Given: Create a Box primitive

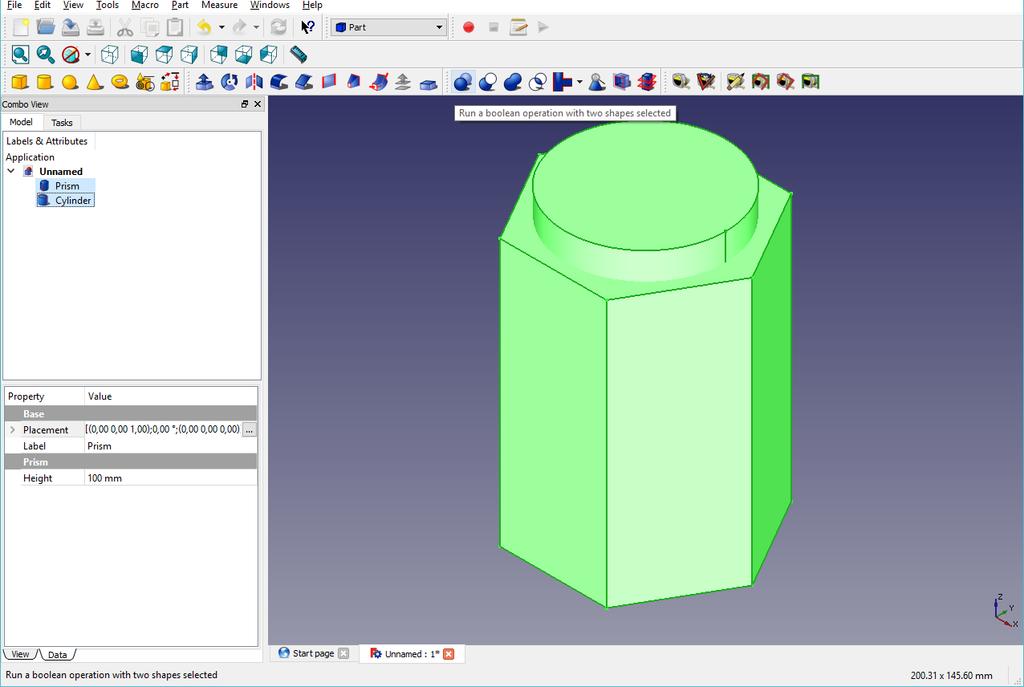Looking at the screenshot, I should coord(20,82).
